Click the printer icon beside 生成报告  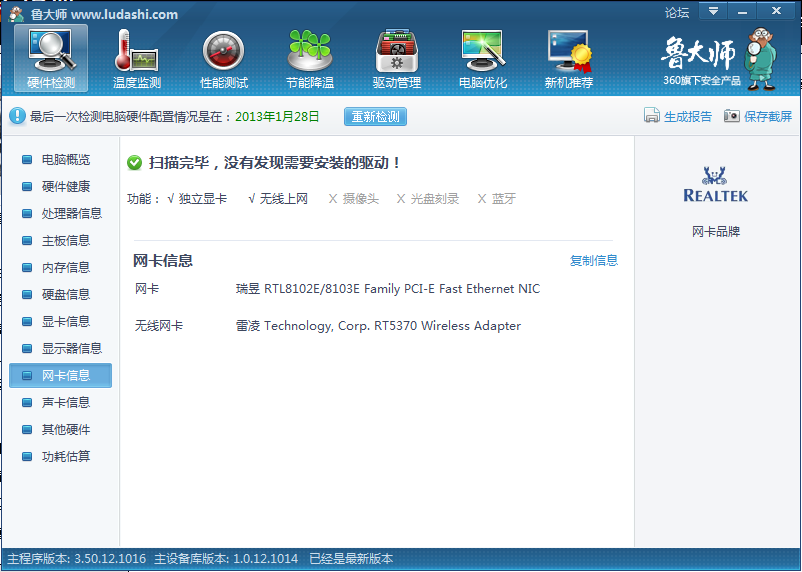coord(652,116)
